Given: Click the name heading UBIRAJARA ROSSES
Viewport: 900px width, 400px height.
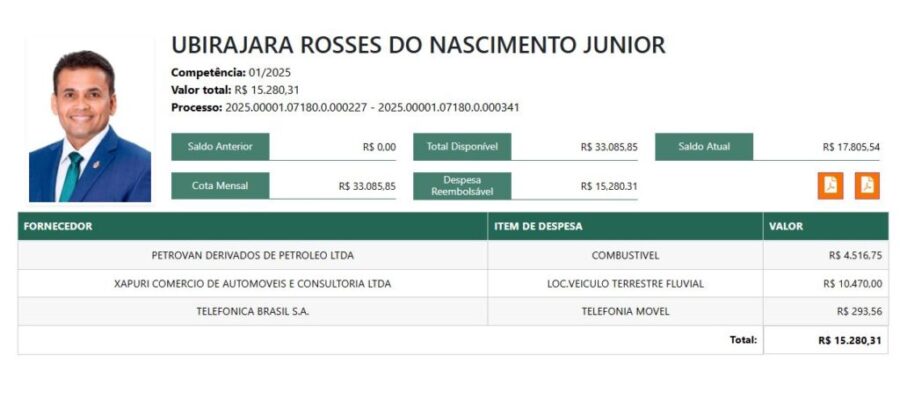Looking at the screenshot, I should [418, 45].
